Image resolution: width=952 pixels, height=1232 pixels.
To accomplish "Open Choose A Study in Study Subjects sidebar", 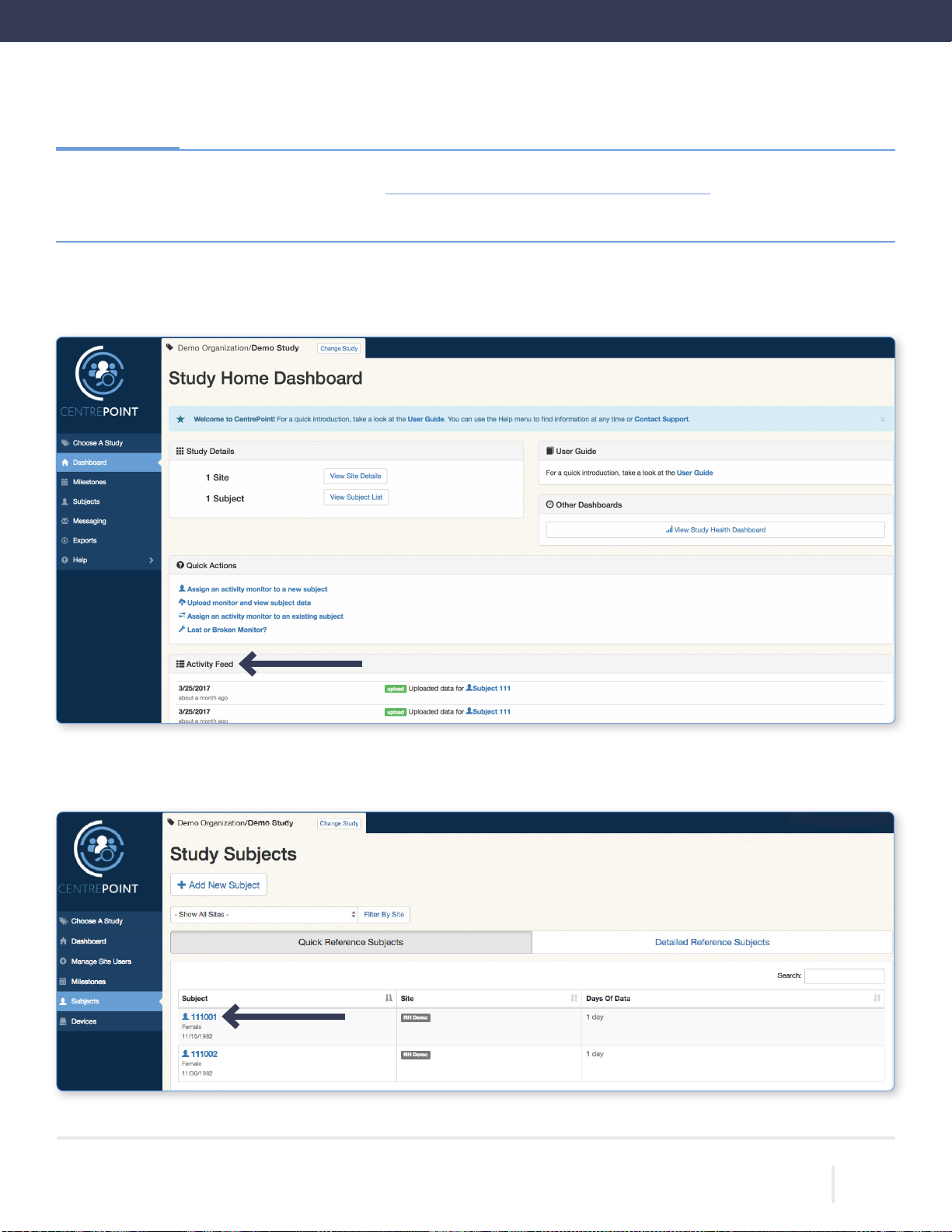I will 96,921.
